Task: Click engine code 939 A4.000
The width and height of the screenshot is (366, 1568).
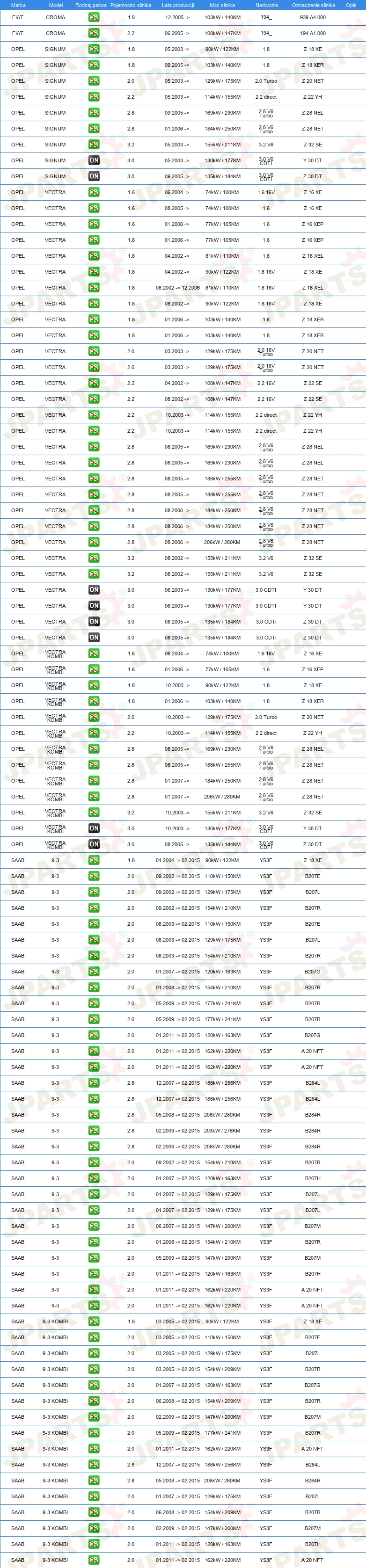Action: (313, 18)
